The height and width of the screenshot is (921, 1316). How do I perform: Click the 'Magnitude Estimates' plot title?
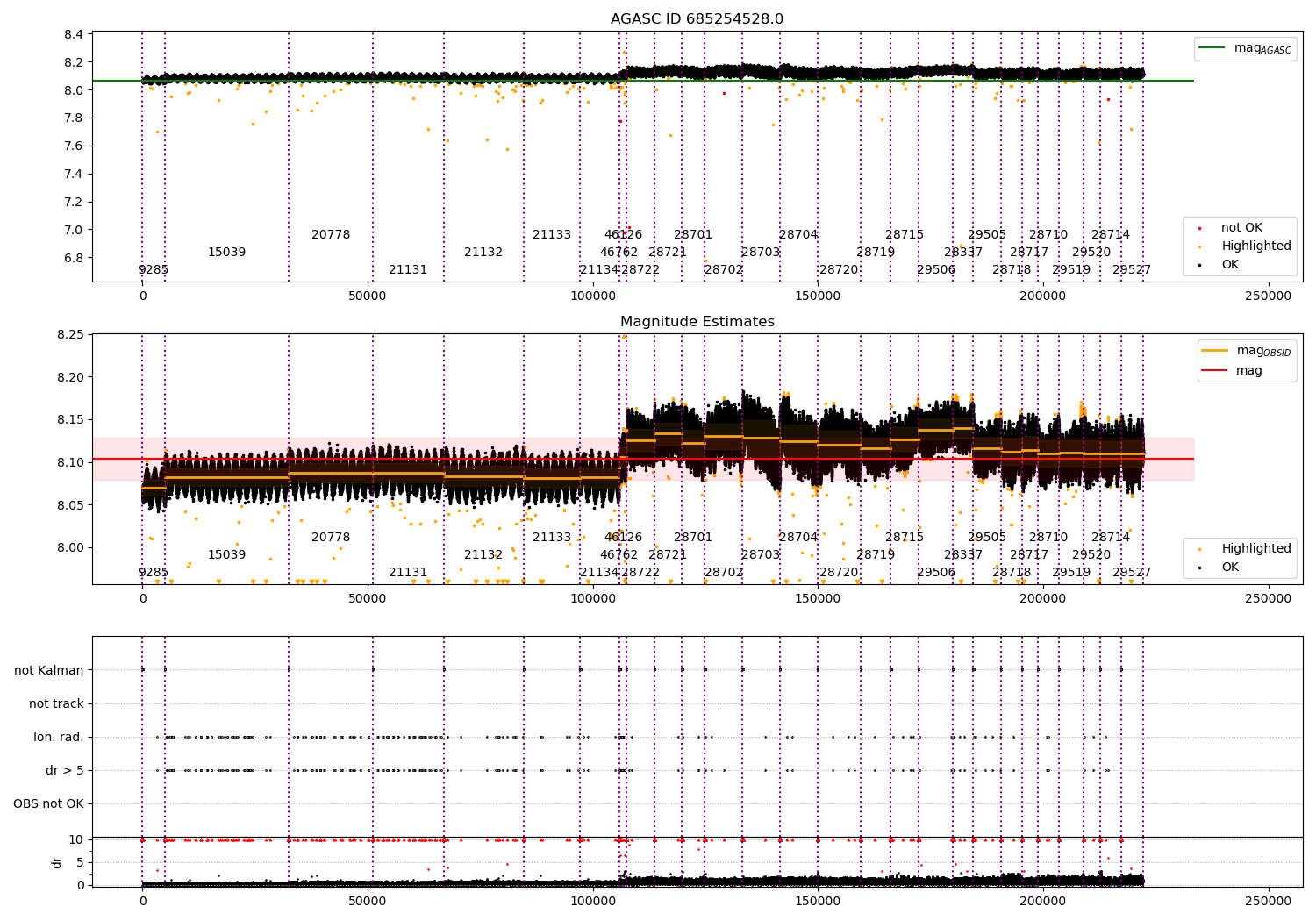pyautogui.click(x=697, y=322)
